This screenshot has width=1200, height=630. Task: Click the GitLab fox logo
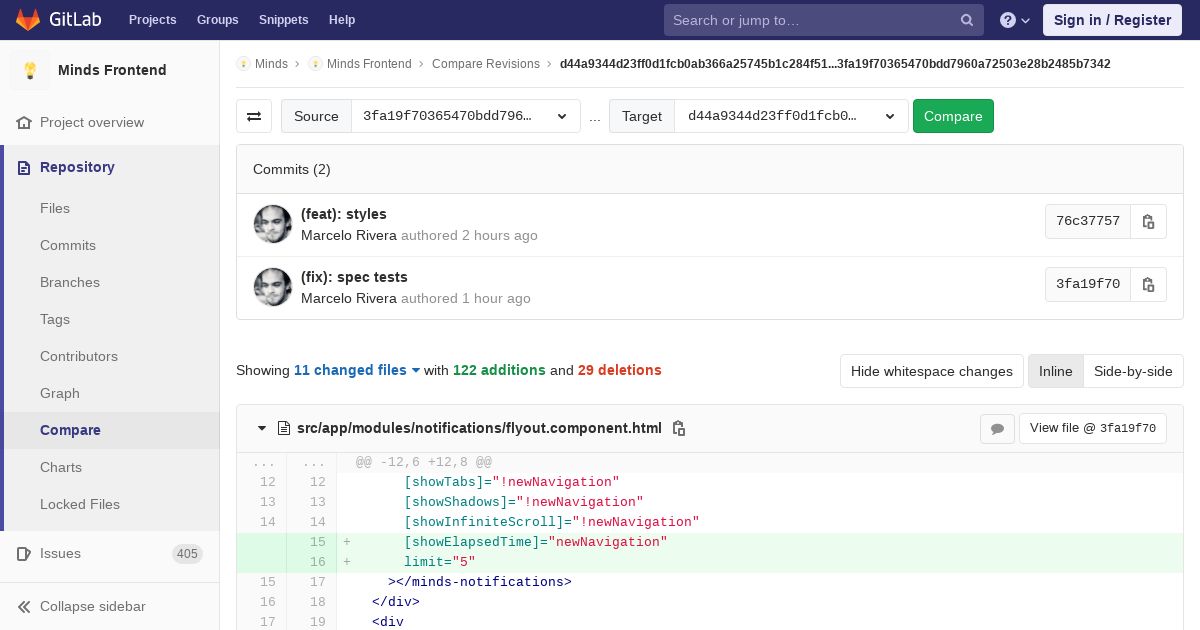click(28, 20)
